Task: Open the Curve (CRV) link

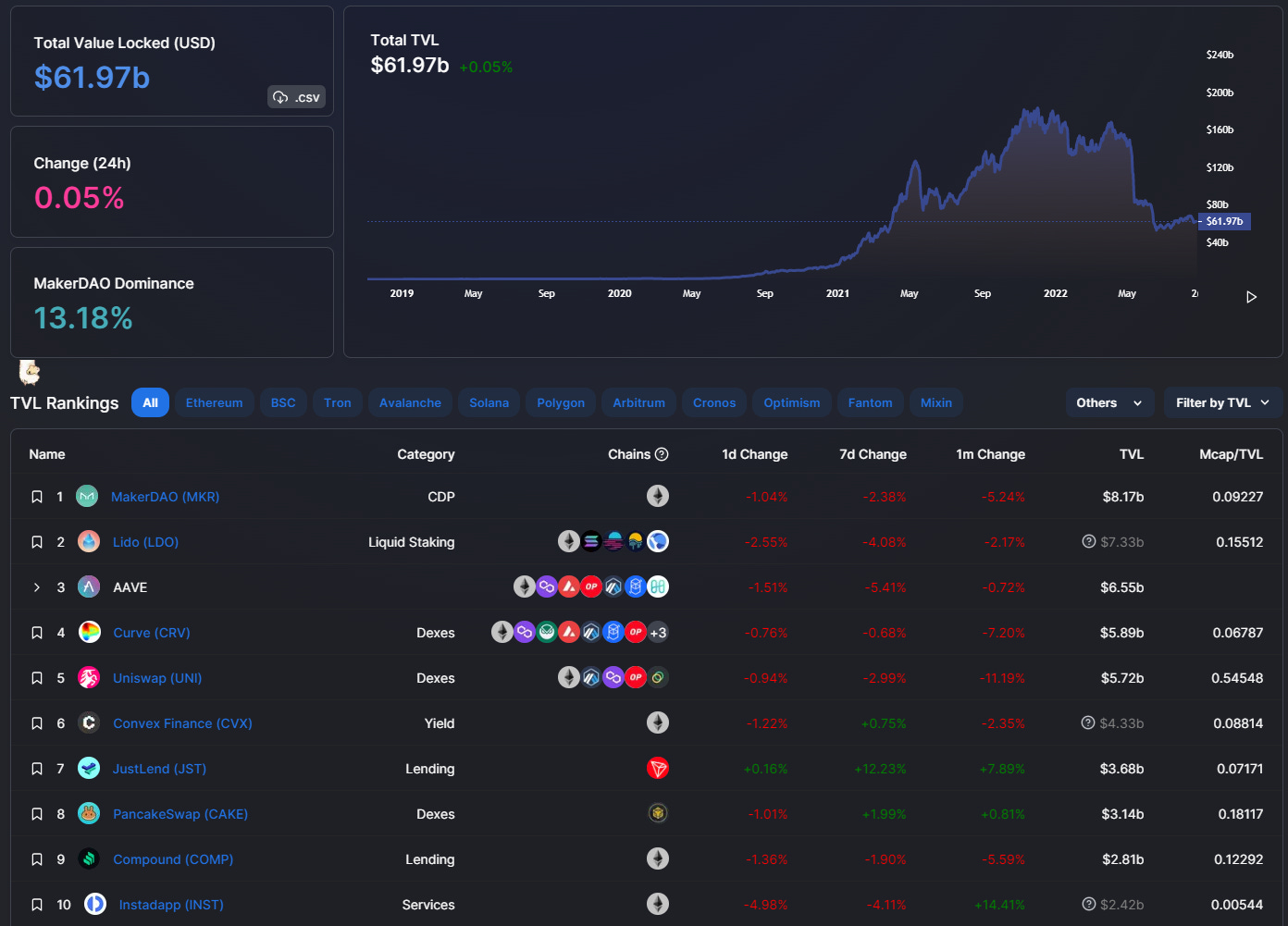Action: 152,633
